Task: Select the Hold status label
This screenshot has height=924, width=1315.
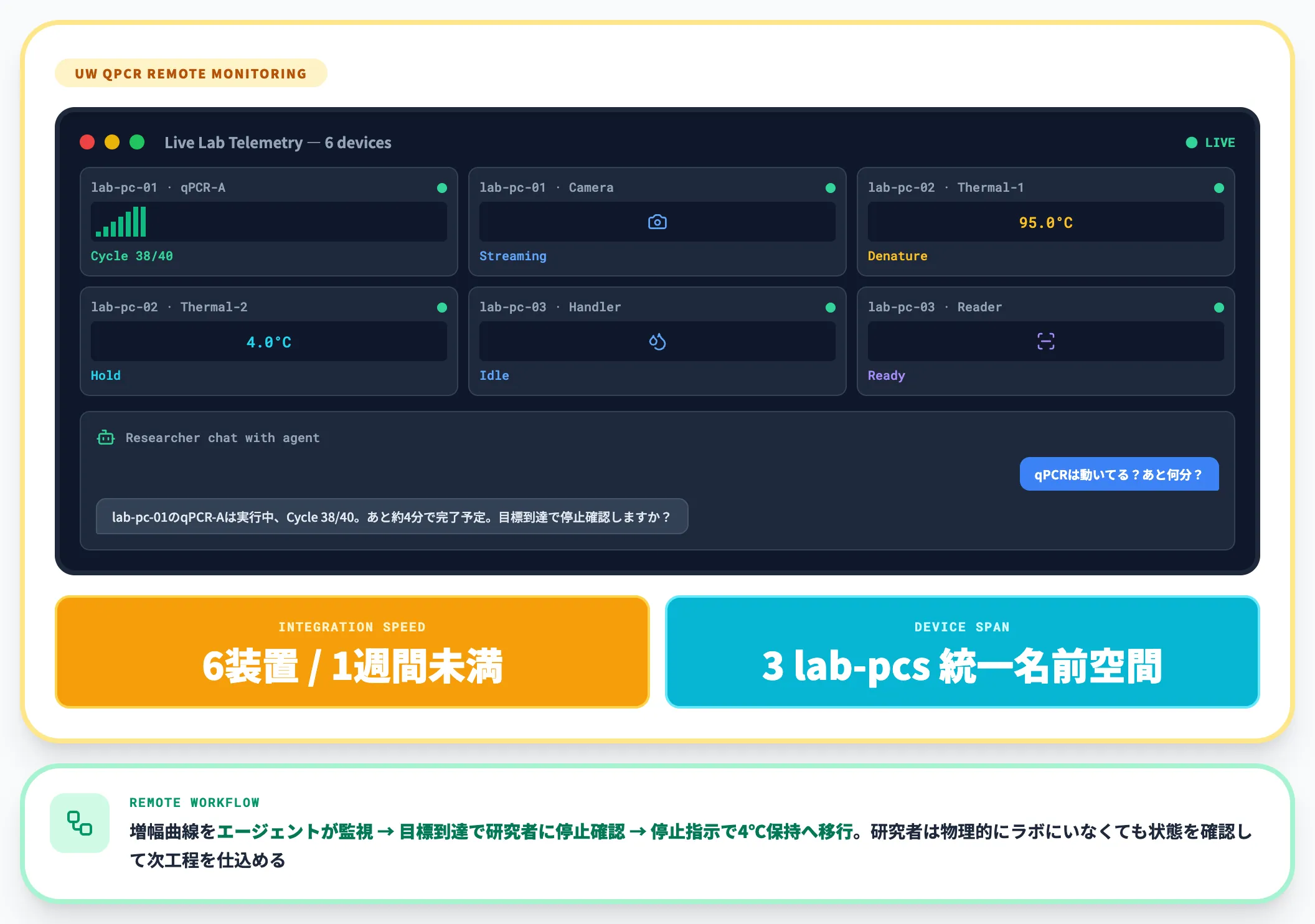Action: [106, 375]
